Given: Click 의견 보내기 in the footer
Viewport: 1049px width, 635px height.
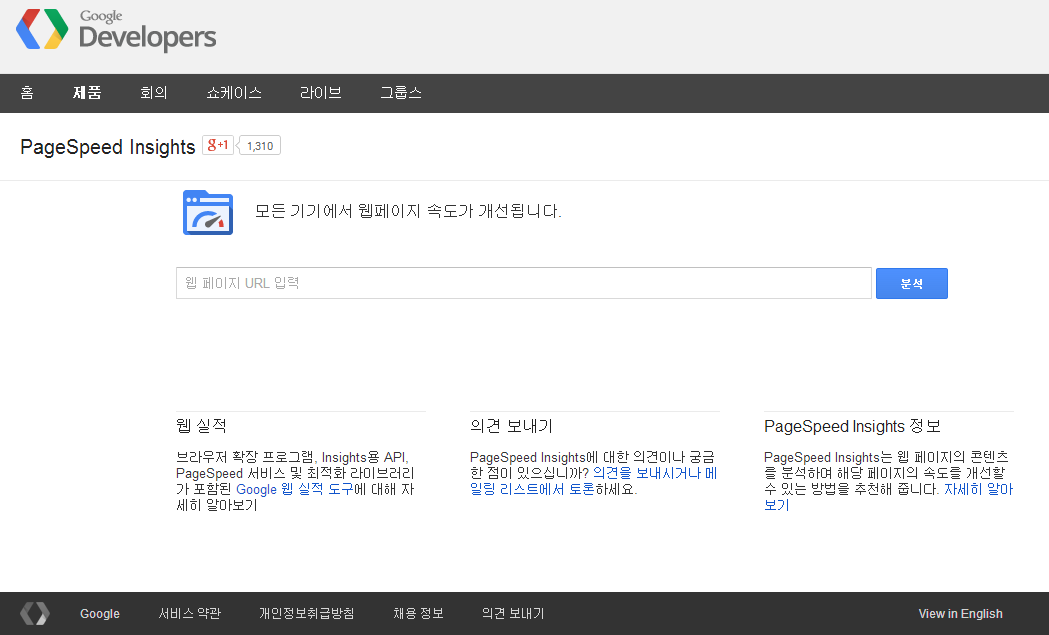Looking at the screenshot, I should click(513, 614).
